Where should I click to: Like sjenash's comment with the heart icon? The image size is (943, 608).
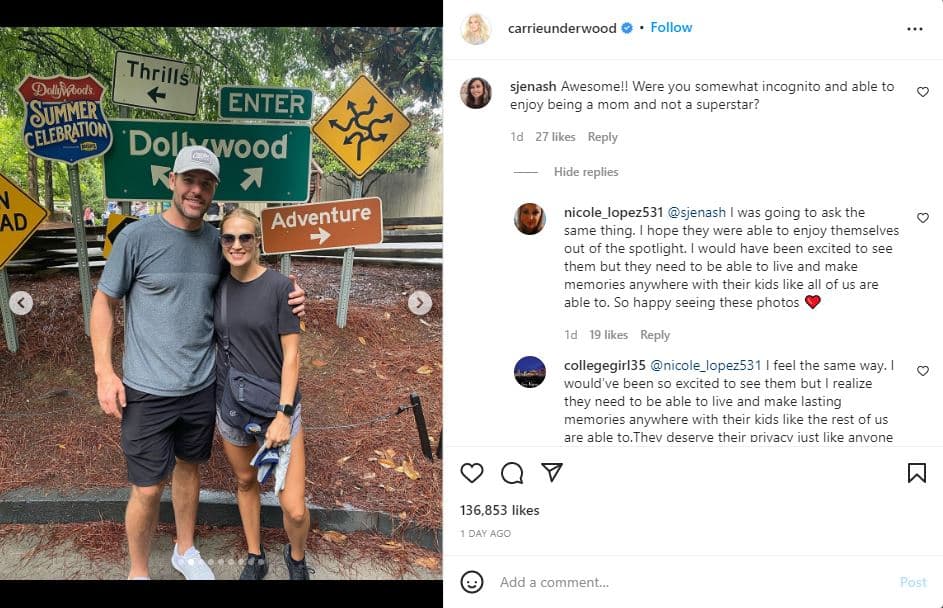point(922,91)
